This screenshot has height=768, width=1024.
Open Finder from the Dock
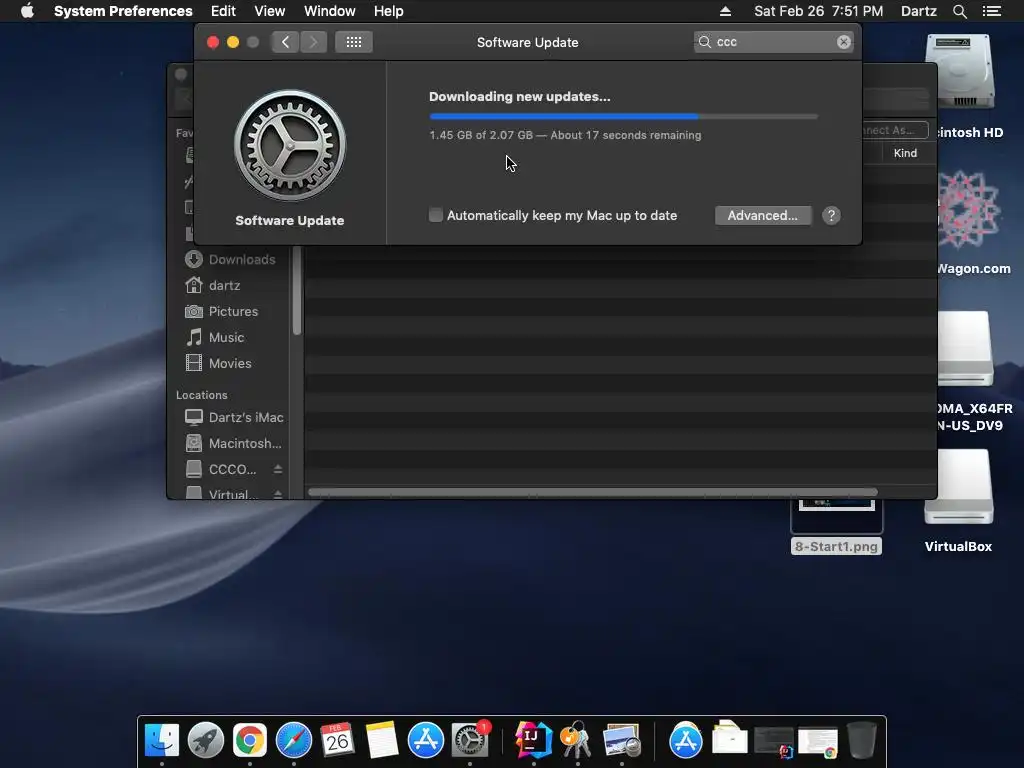point(161,741)
